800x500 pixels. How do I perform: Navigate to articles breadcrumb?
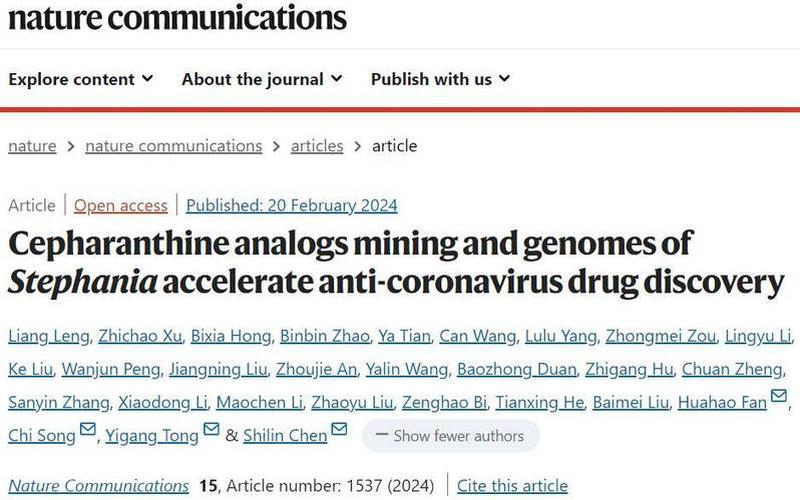pos(317,146)
